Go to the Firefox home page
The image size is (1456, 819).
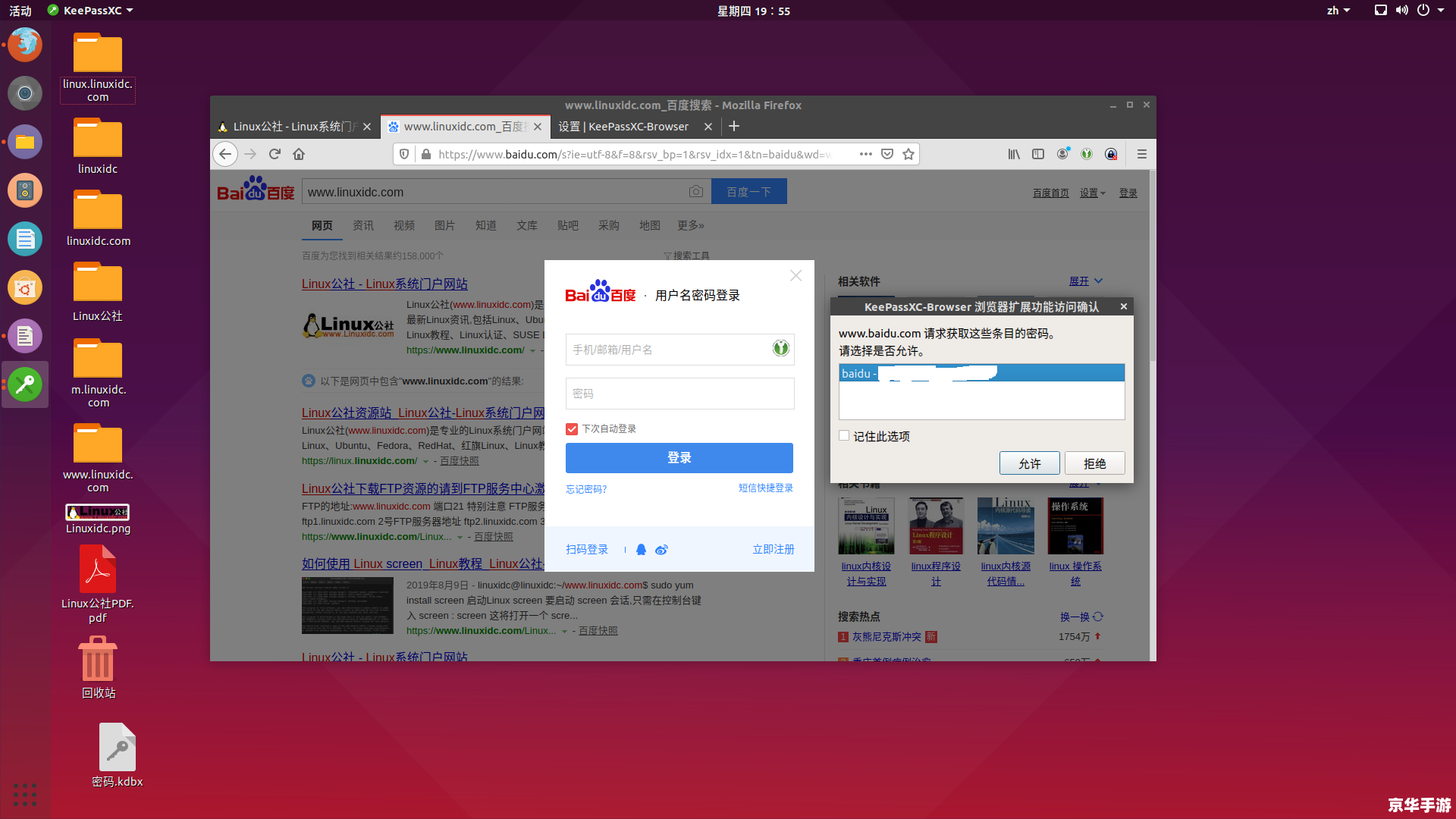pyautogui.click(x=299, y=154)
